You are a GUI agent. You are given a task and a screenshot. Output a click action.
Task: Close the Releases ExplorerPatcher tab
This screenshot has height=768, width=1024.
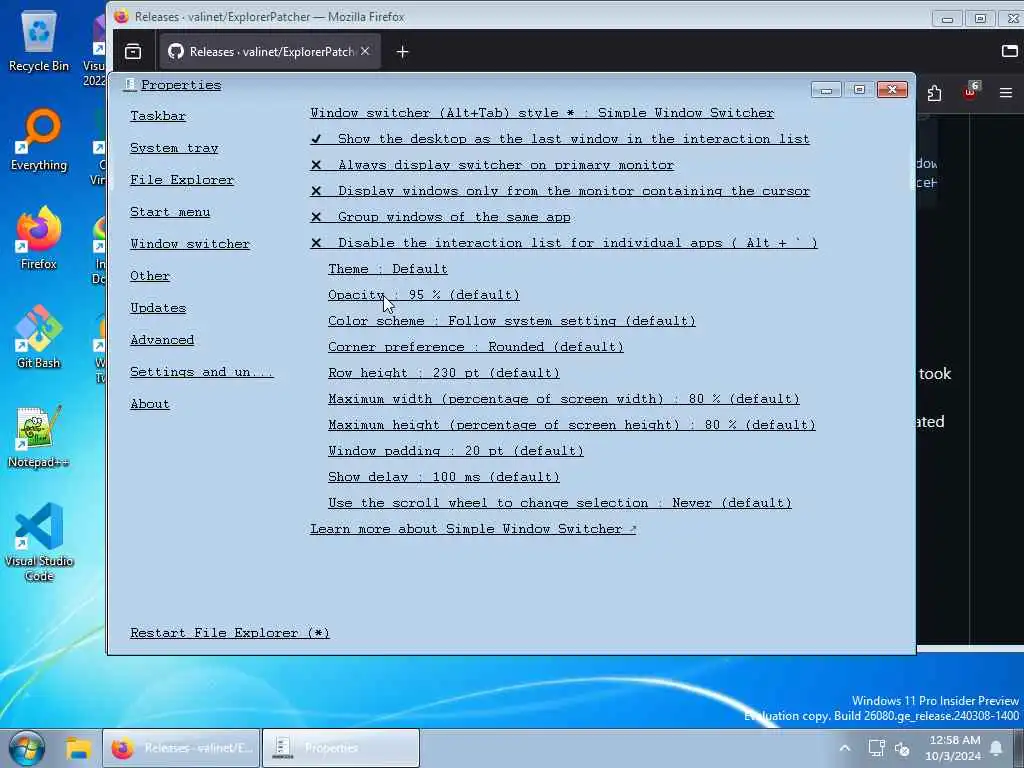[365, 51]
